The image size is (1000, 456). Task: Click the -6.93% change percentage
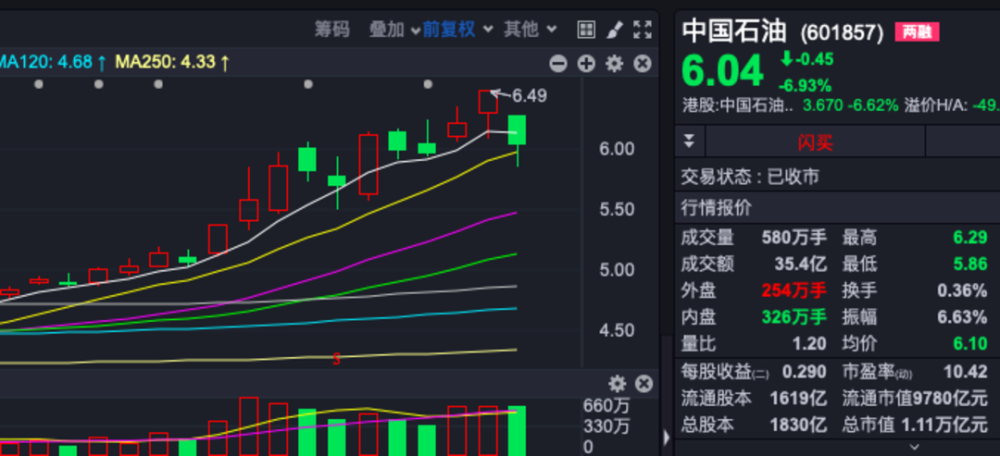[x=805, y=85]
